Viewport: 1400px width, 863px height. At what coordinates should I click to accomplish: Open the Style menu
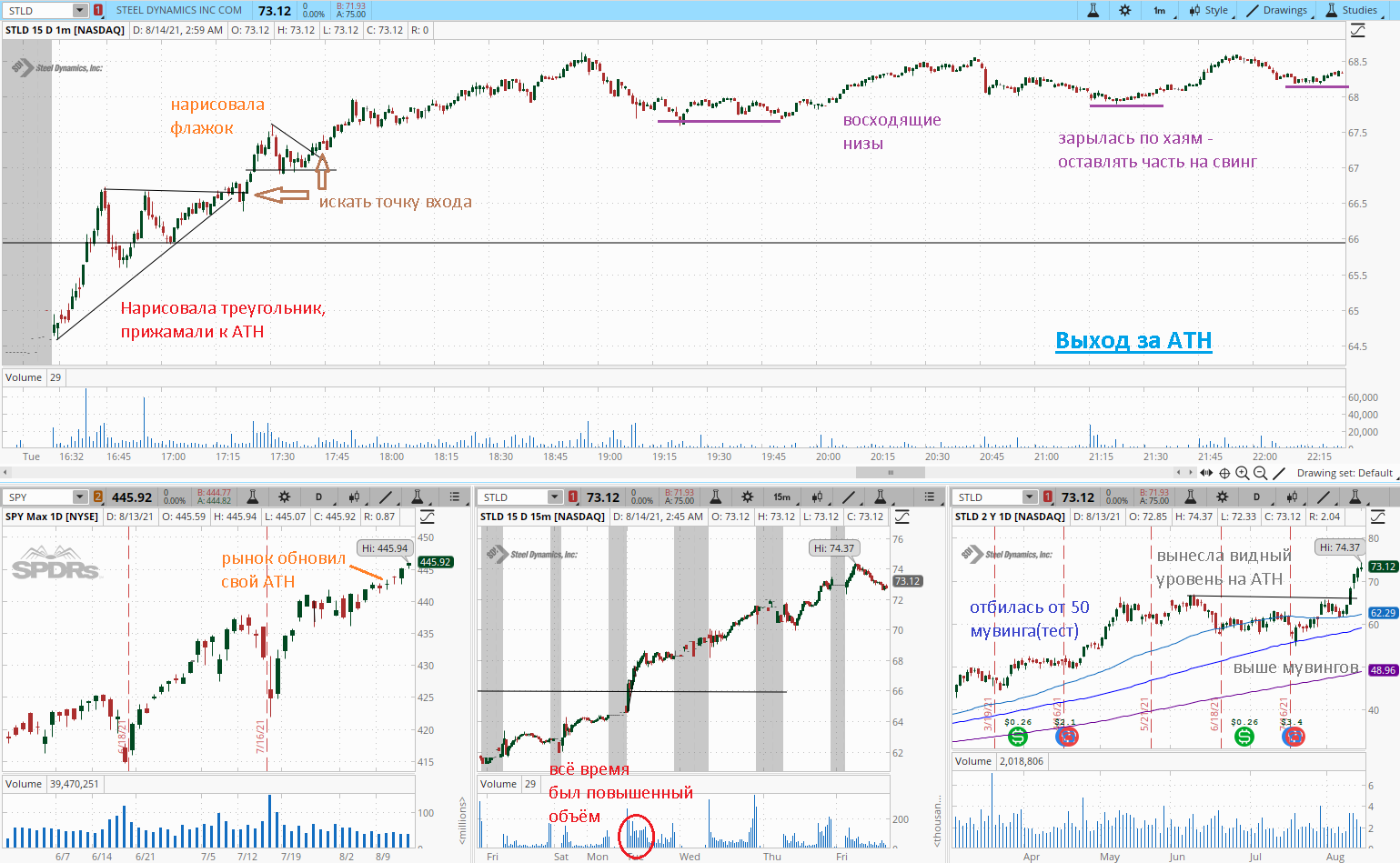pos(1209,11)
